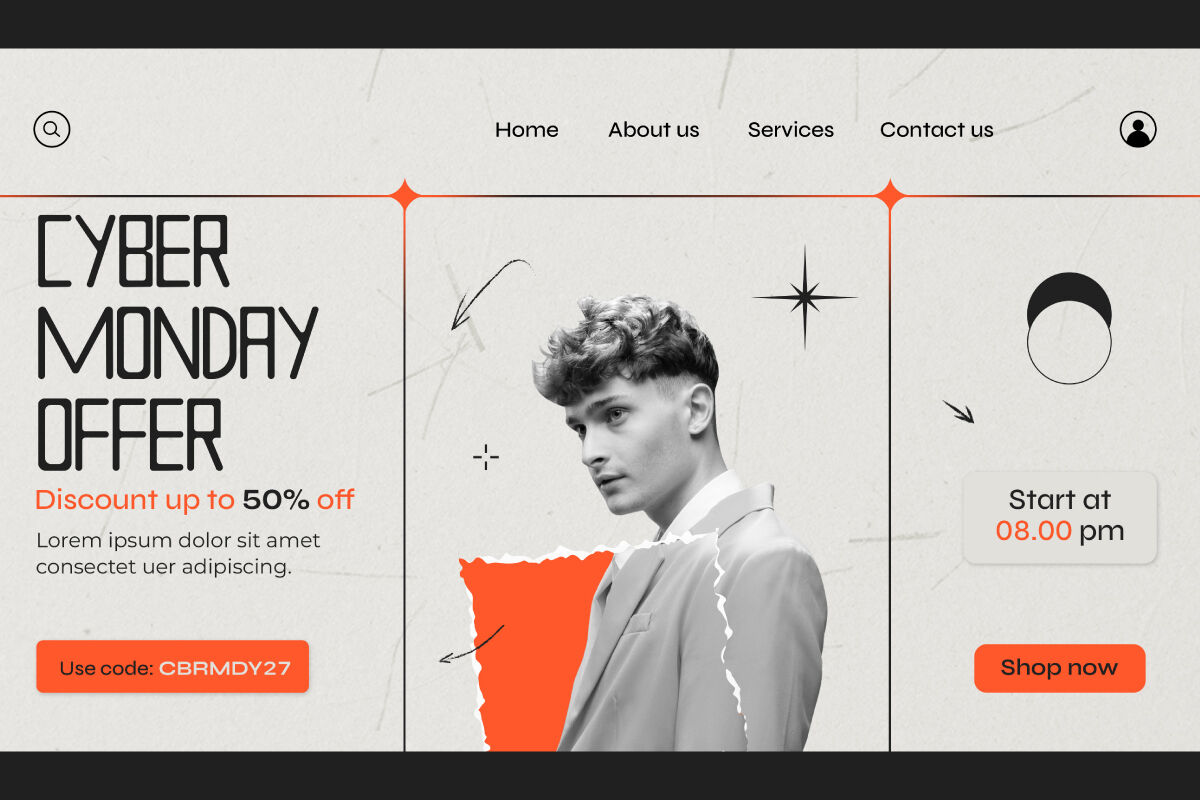Click the Use code CBRMDY27 button
Image resolution: width=1200 pixels, height=800 pixels.
click(x=173, y=667)
